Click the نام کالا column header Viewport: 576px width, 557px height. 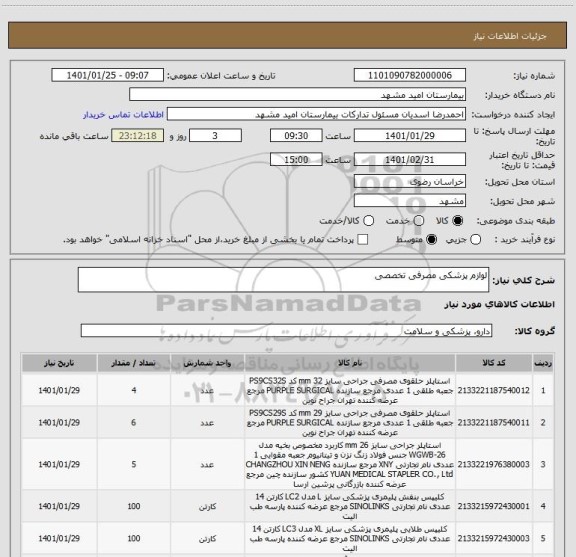click(x=350, y=363)
